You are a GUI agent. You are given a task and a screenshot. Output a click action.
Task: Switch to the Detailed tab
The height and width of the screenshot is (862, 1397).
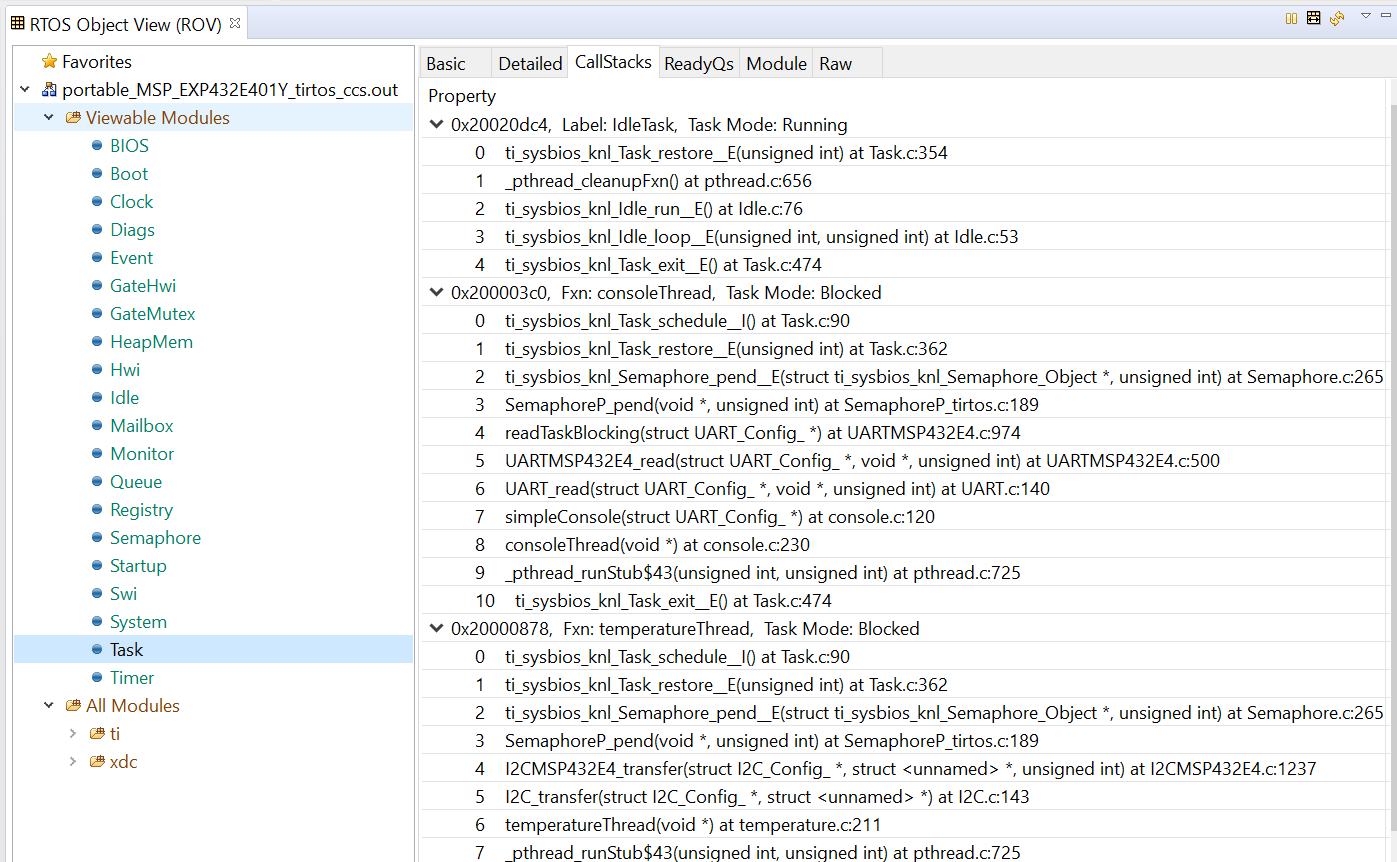(530, 63)
